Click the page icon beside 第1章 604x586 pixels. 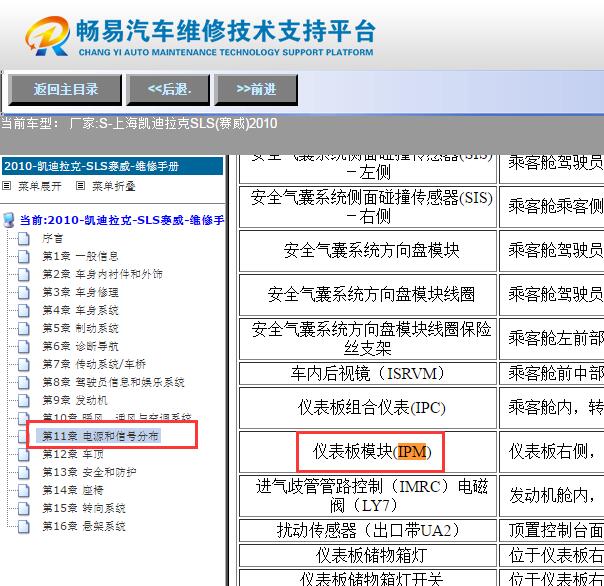point(24,256)
